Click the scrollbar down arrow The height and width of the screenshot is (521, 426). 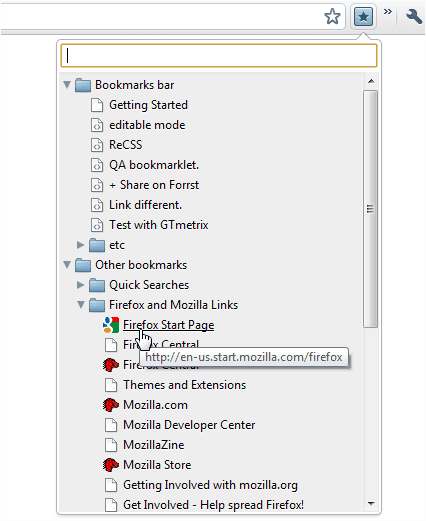click(371, 503)
